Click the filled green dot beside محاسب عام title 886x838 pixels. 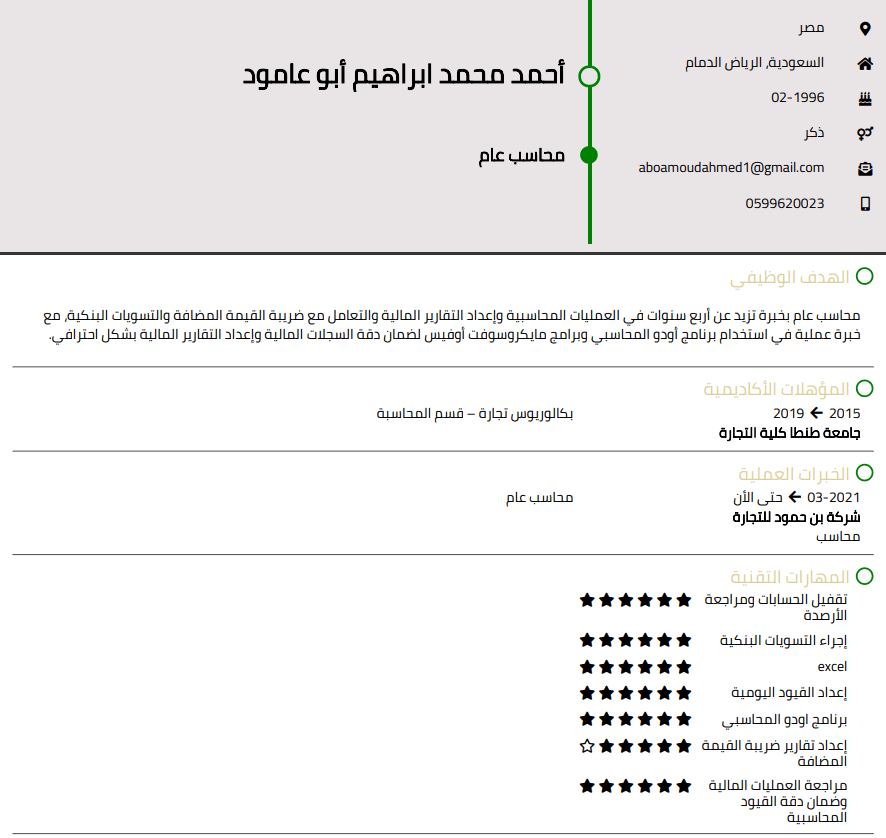pos(589,155)
